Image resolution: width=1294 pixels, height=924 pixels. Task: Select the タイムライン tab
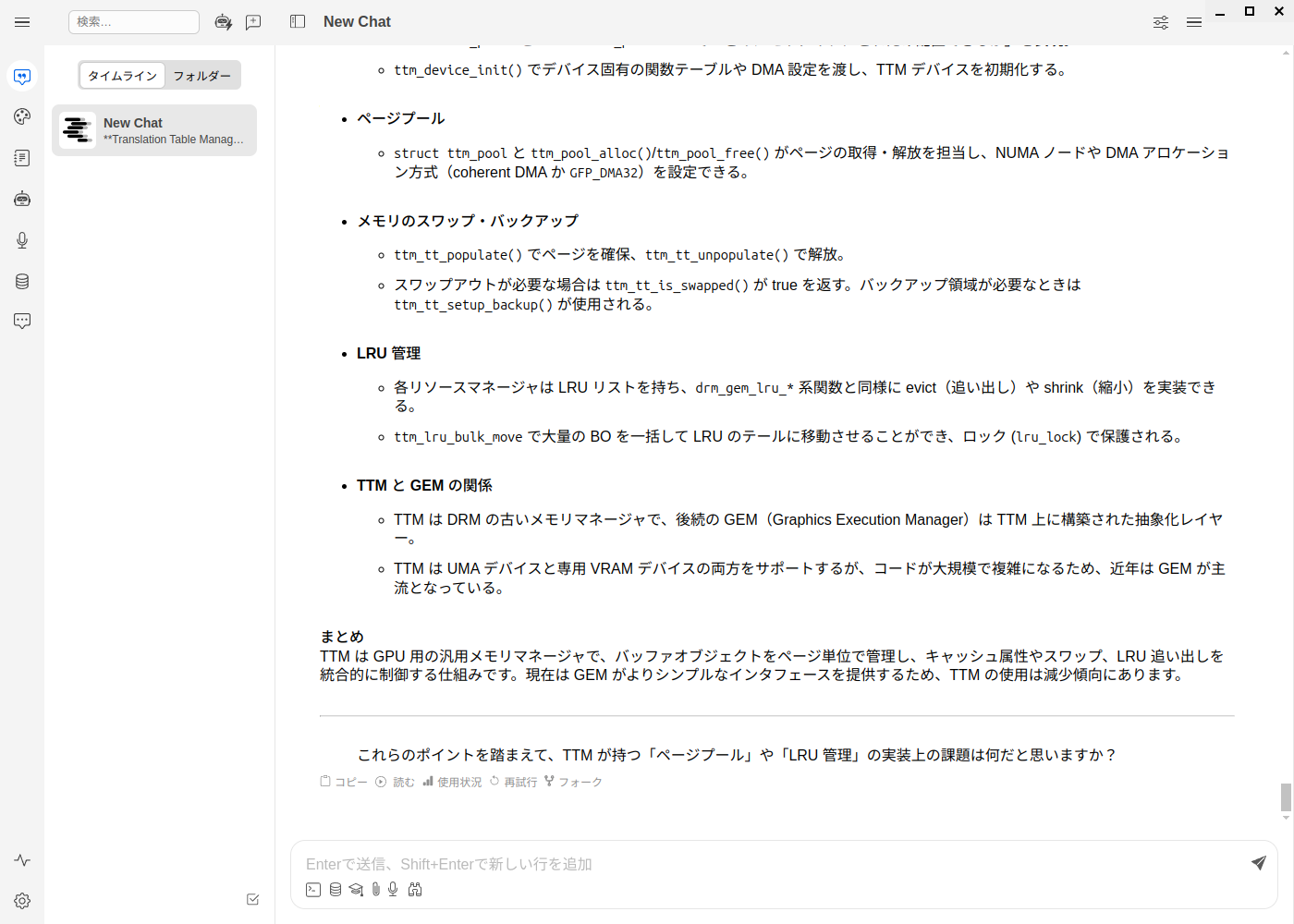click(x=122, y=76)
